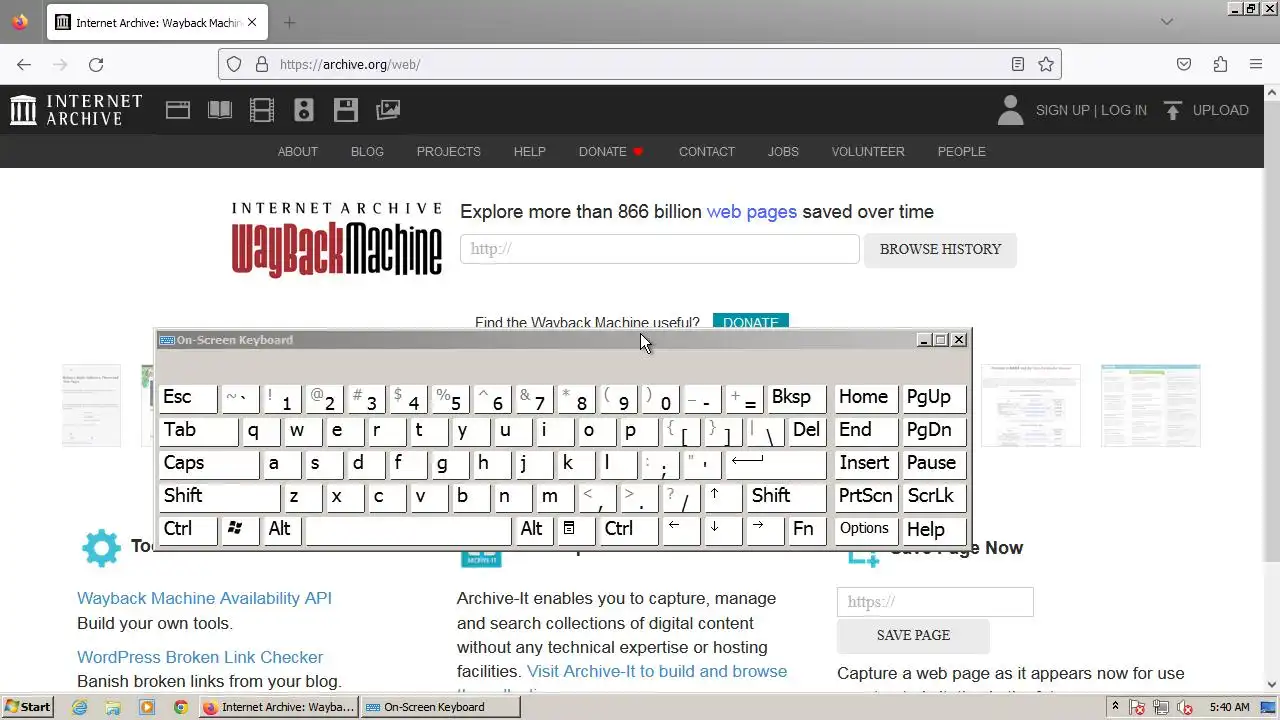
Task: Open Chrome from taskbar quick launch
Action: (x=180, y=707)
